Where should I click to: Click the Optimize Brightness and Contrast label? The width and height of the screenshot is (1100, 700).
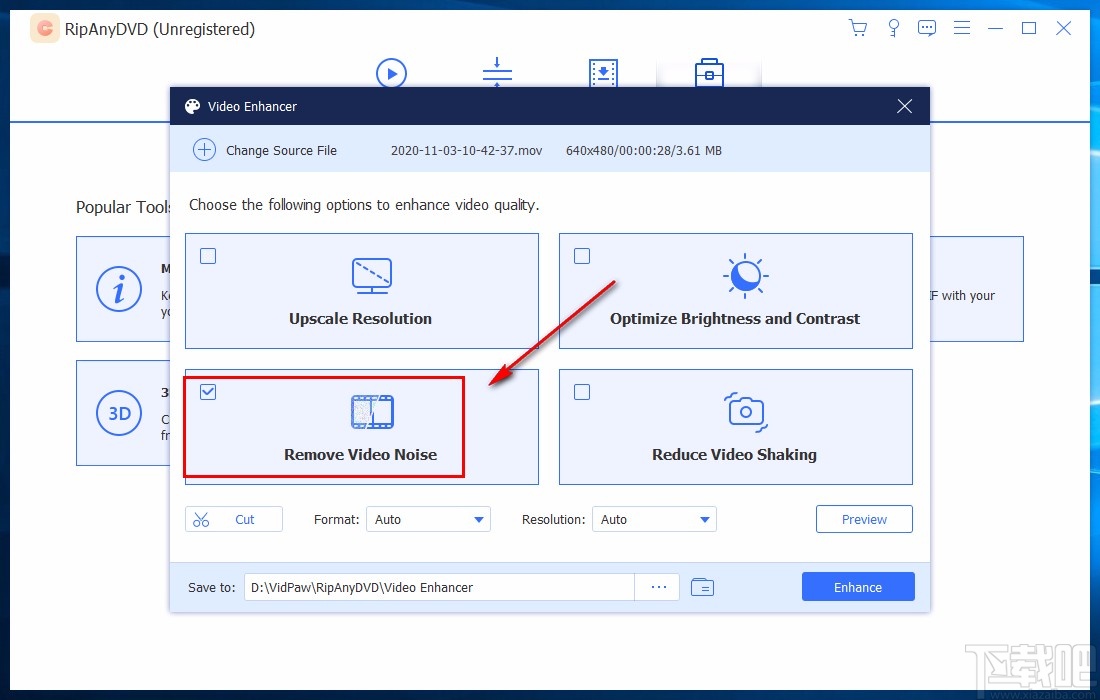pyautogui.click(x=735, y=318)
